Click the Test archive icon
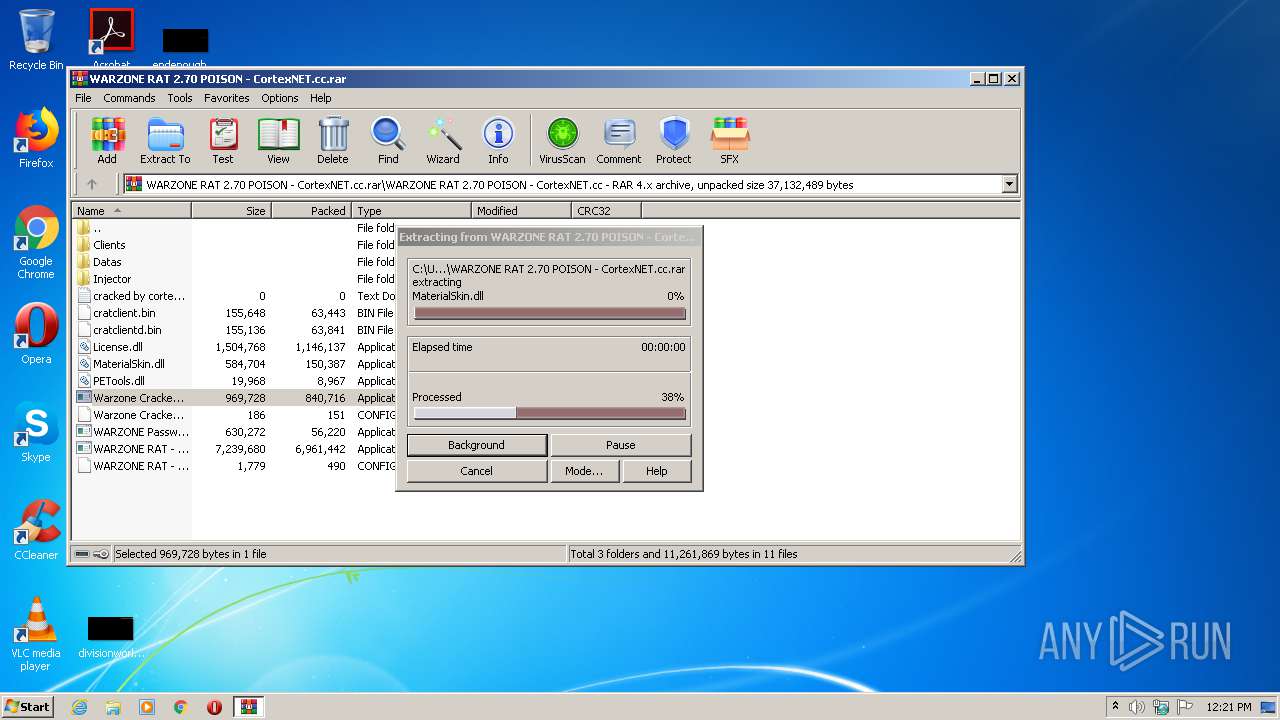The image size is (1280, 720). [x=223, y=141]
